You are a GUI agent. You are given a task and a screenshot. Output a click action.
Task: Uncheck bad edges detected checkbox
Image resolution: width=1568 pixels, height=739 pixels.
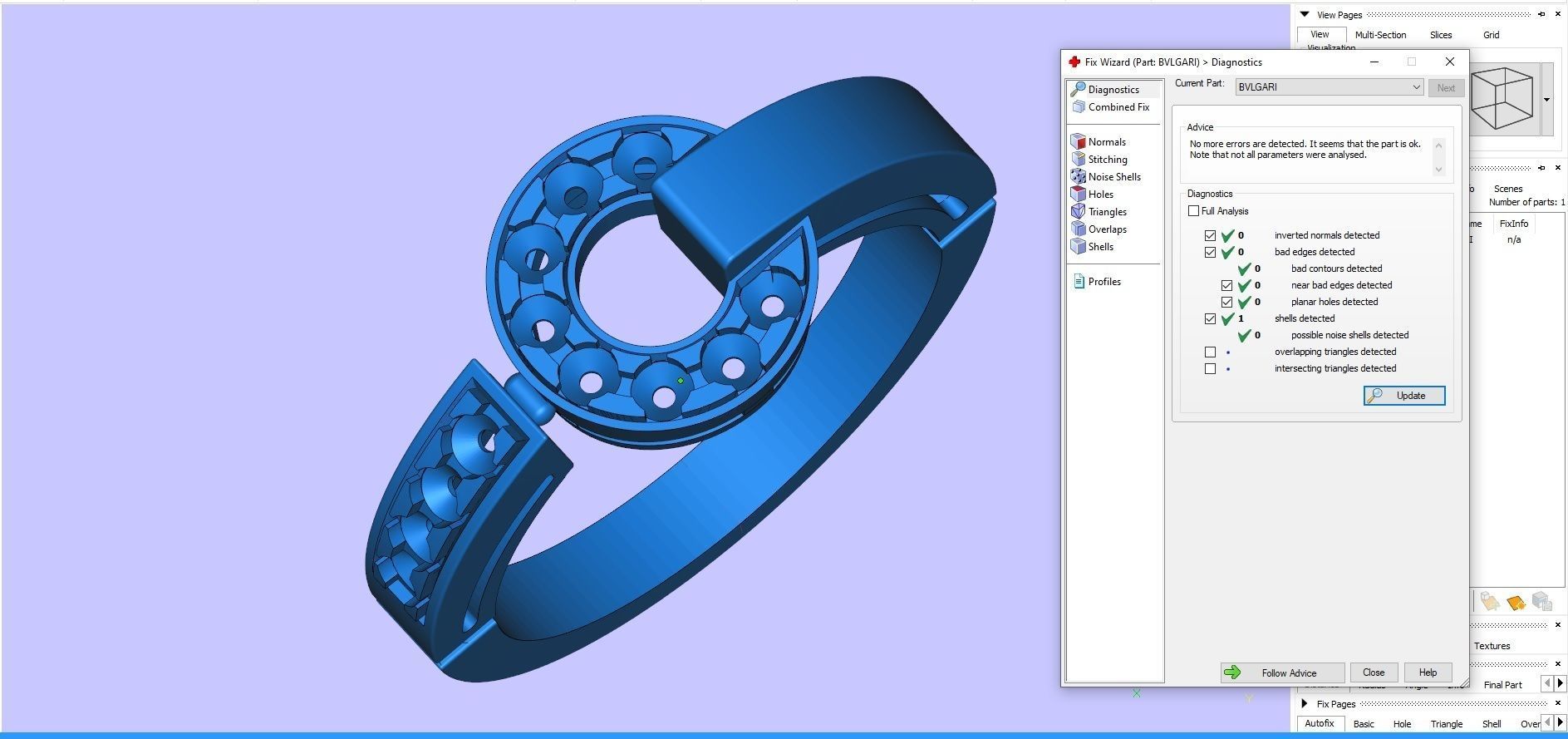(x=1210, y=253)
